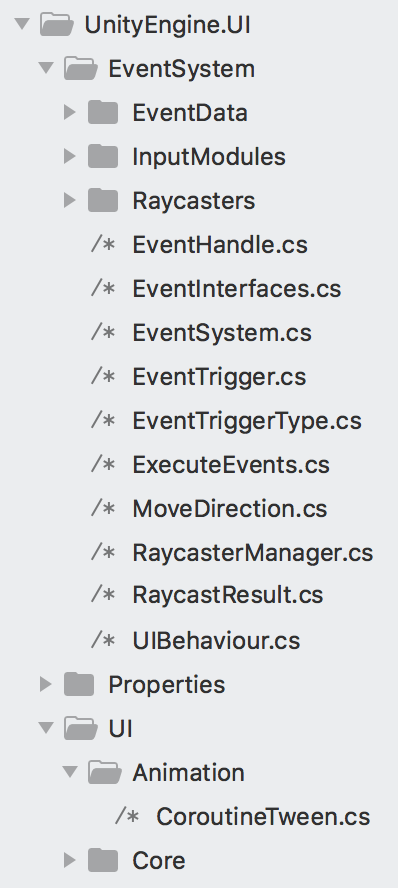Click the EventData folder icon
Screen dimensions: 398x888
point(103,112)
